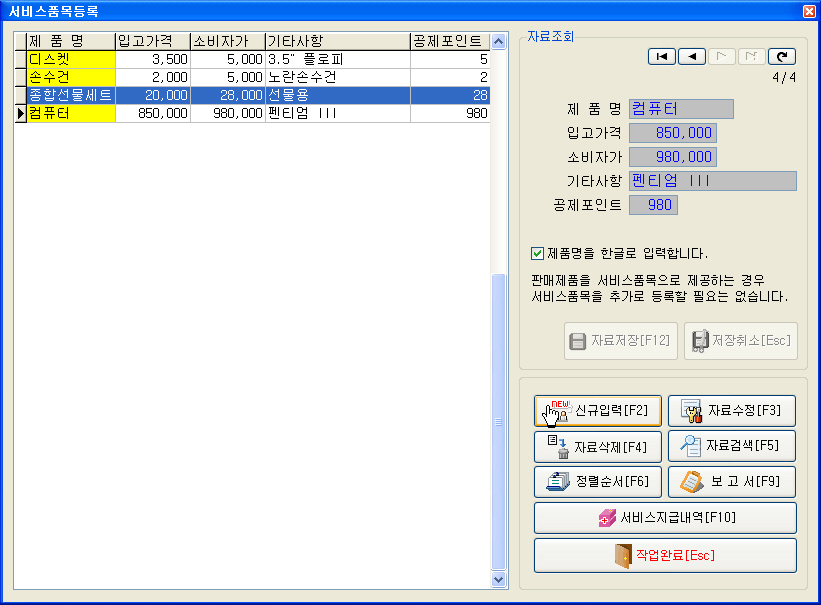Select the 컴퓨터 row product name
Viewport: 821px width, 605px height.
pyautogui.click(x=71, y=113)
